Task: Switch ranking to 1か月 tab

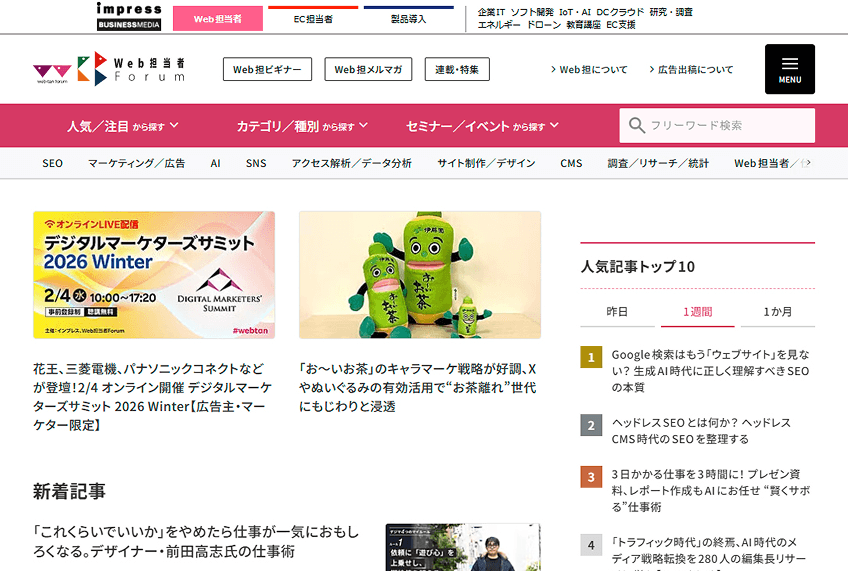Action: pyautogui.click(x=778, y=312)
